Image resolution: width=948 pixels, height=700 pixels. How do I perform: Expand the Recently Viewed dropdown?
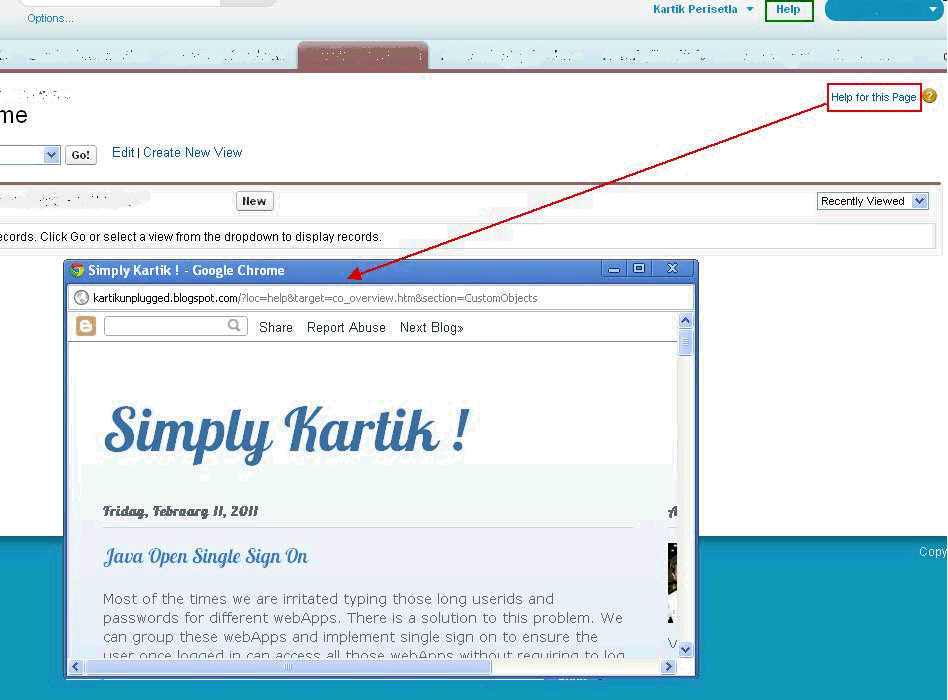pyautogui.click(x=920, y=201)
